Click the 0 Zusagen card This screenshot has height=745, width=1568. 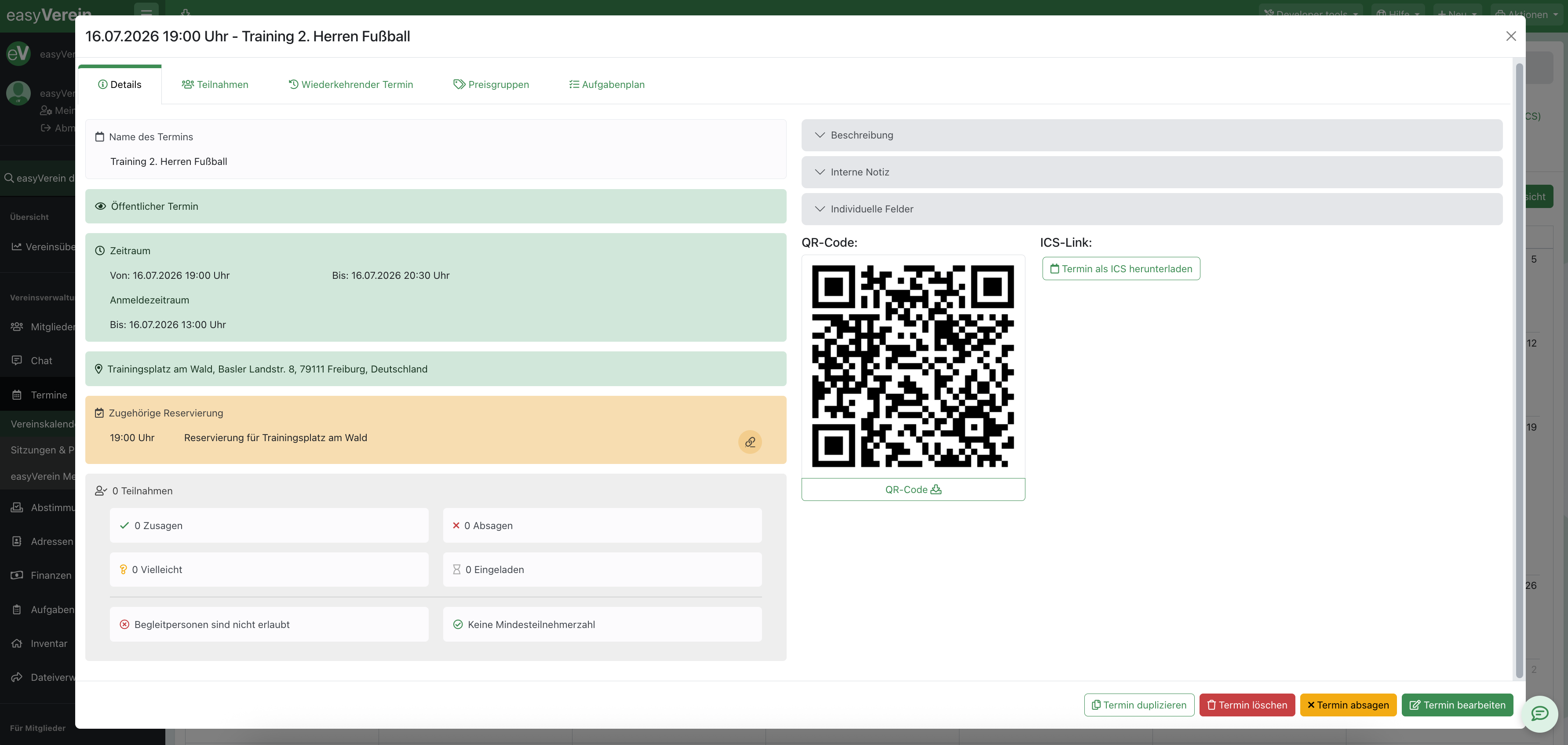click(269, 525)
